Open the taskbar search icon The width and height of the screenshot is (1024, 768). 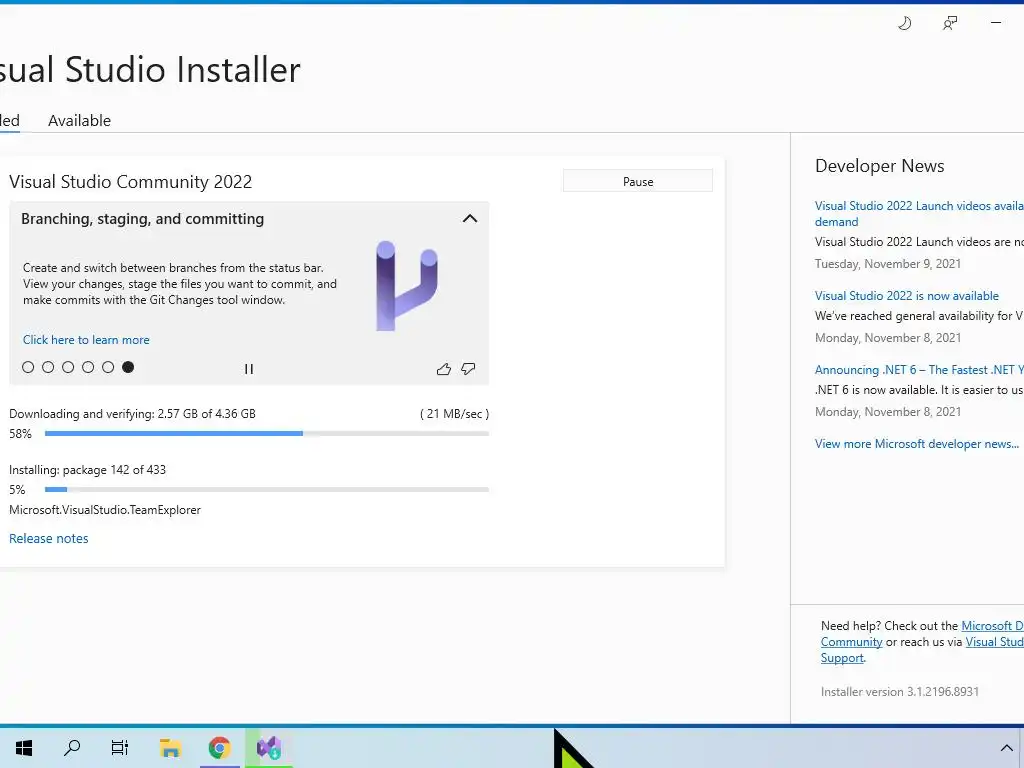tap(72, 748)
